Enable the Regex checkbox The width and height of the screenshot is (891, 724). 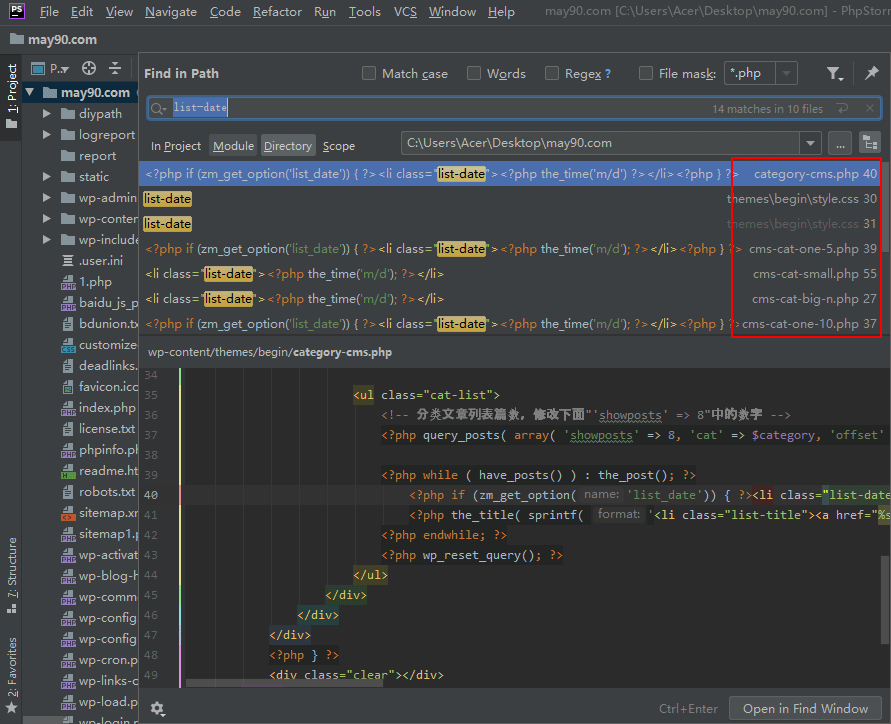click(552, 73)
